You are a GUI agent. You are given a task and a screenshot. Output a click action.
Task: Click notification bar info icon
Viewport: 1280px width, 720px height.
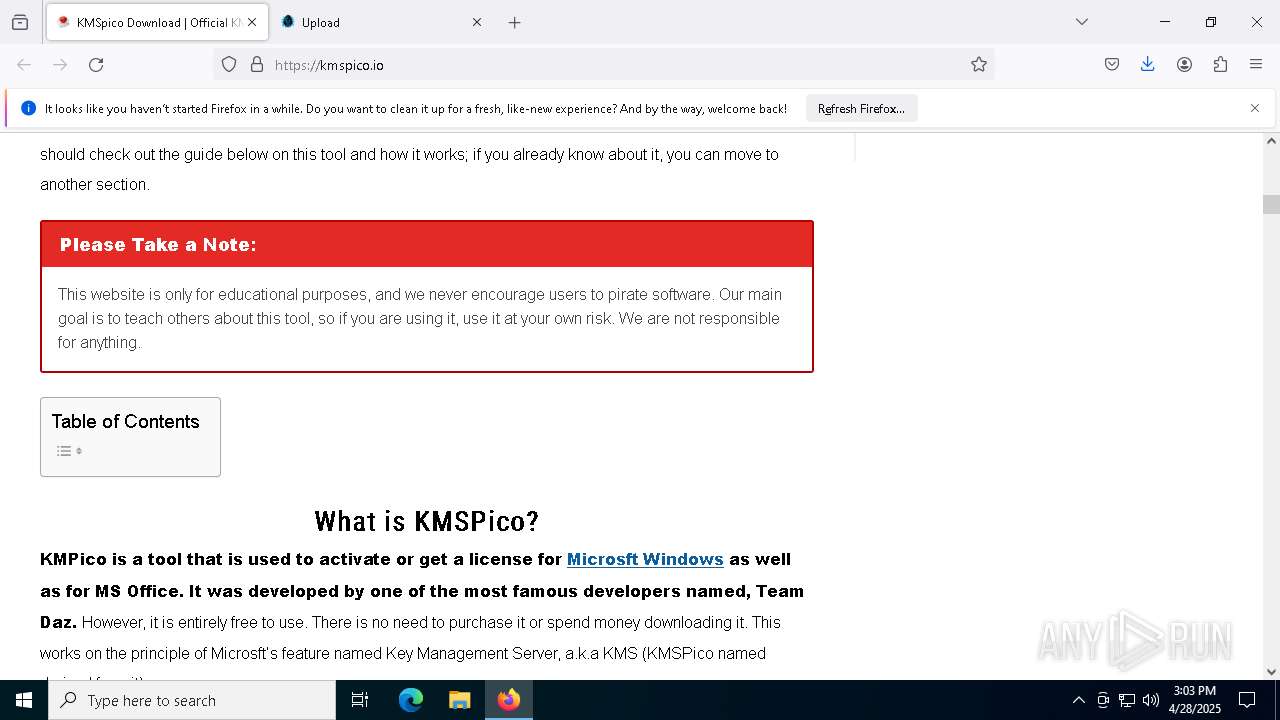(28, 108)
